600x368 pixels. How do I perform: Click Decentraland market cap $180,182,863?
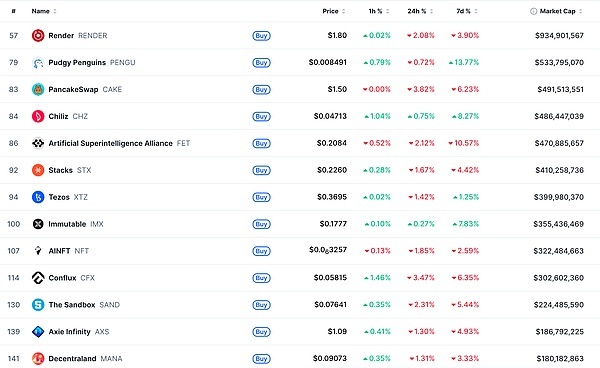click(x=560, y=358)
